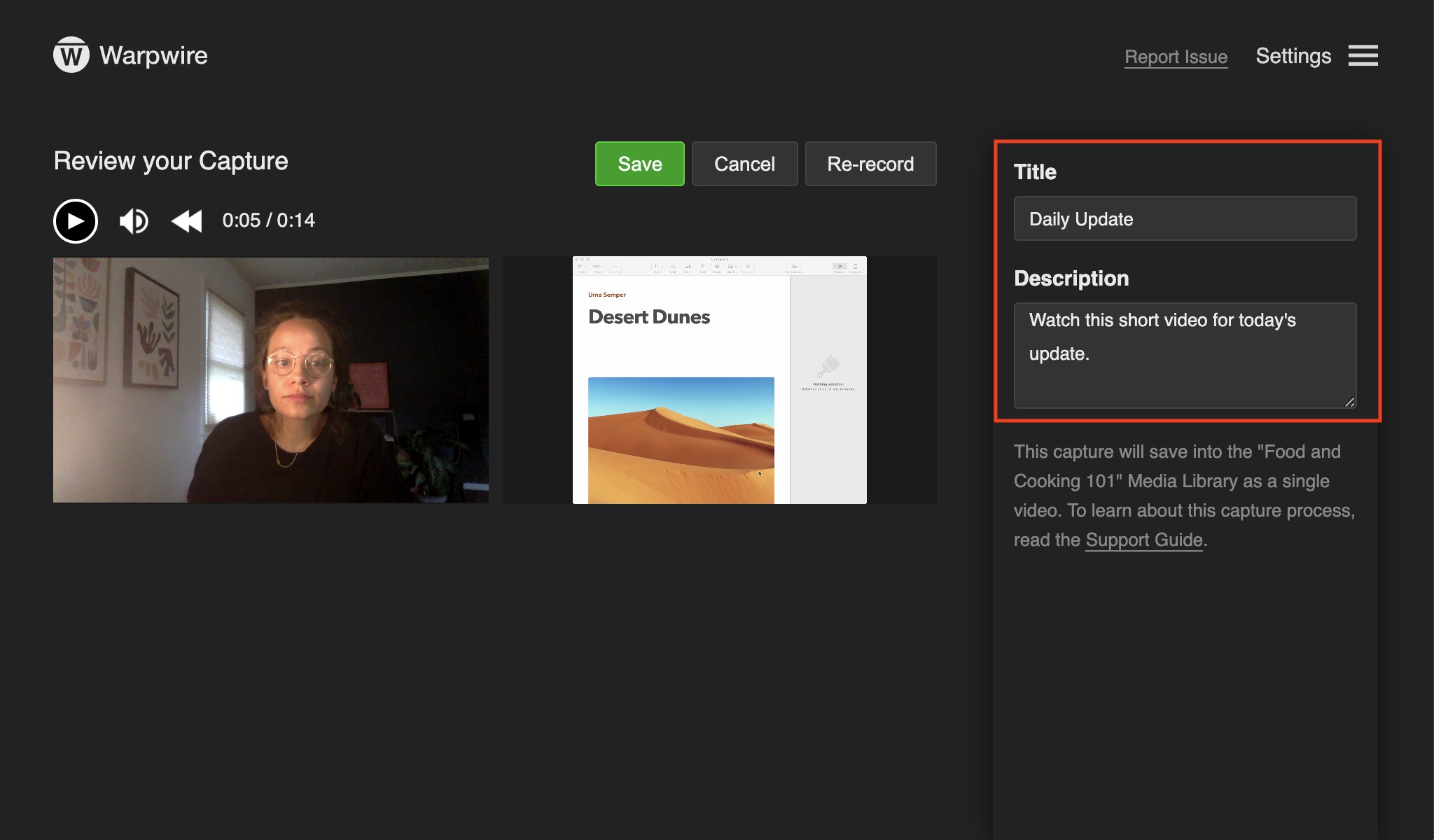Select the webcam video preview
Image resolution: width=1434 pixels, height=840 pixels.
click(x=271, y=380)
